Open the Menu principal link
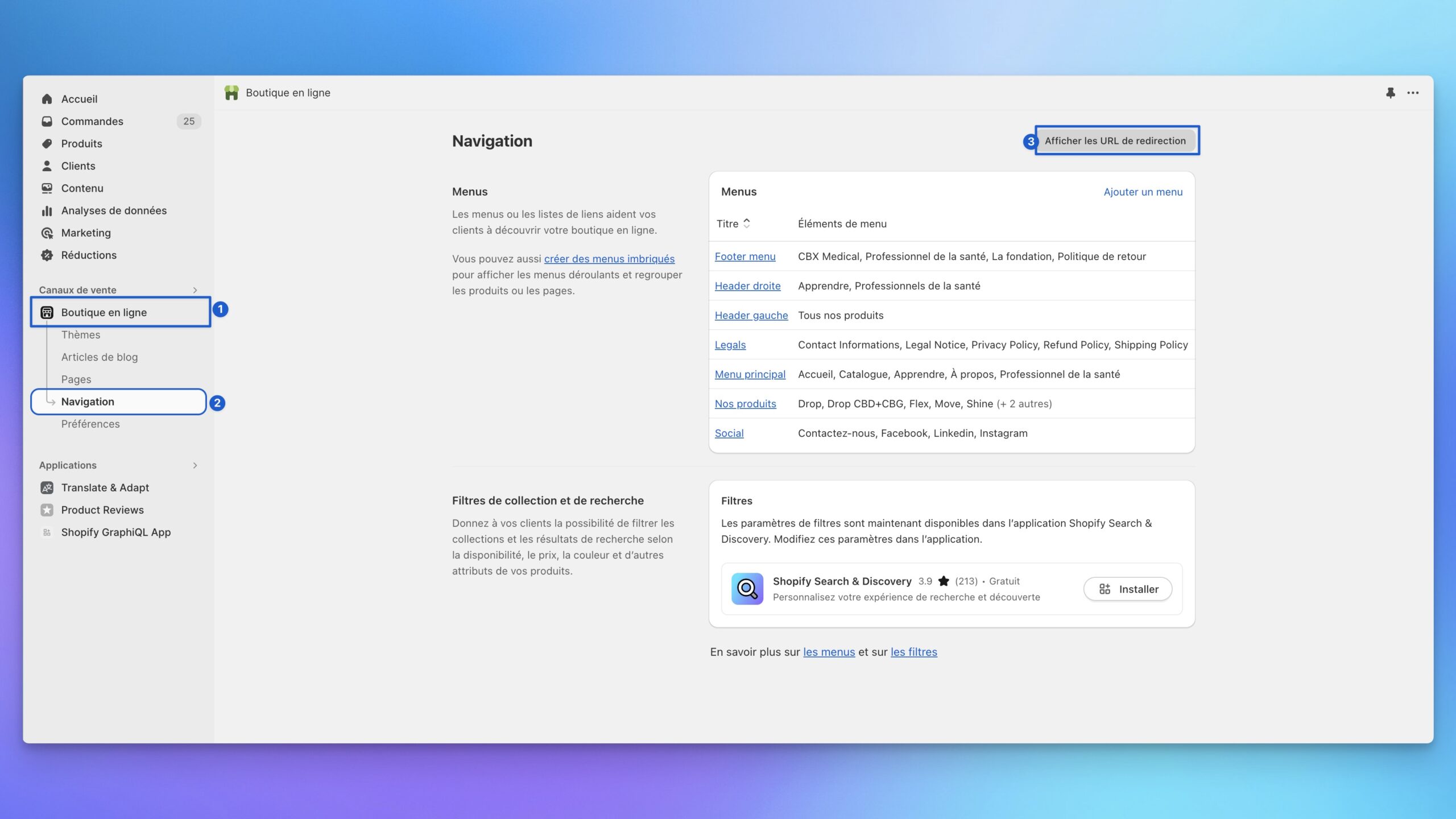 coord(750,374)
